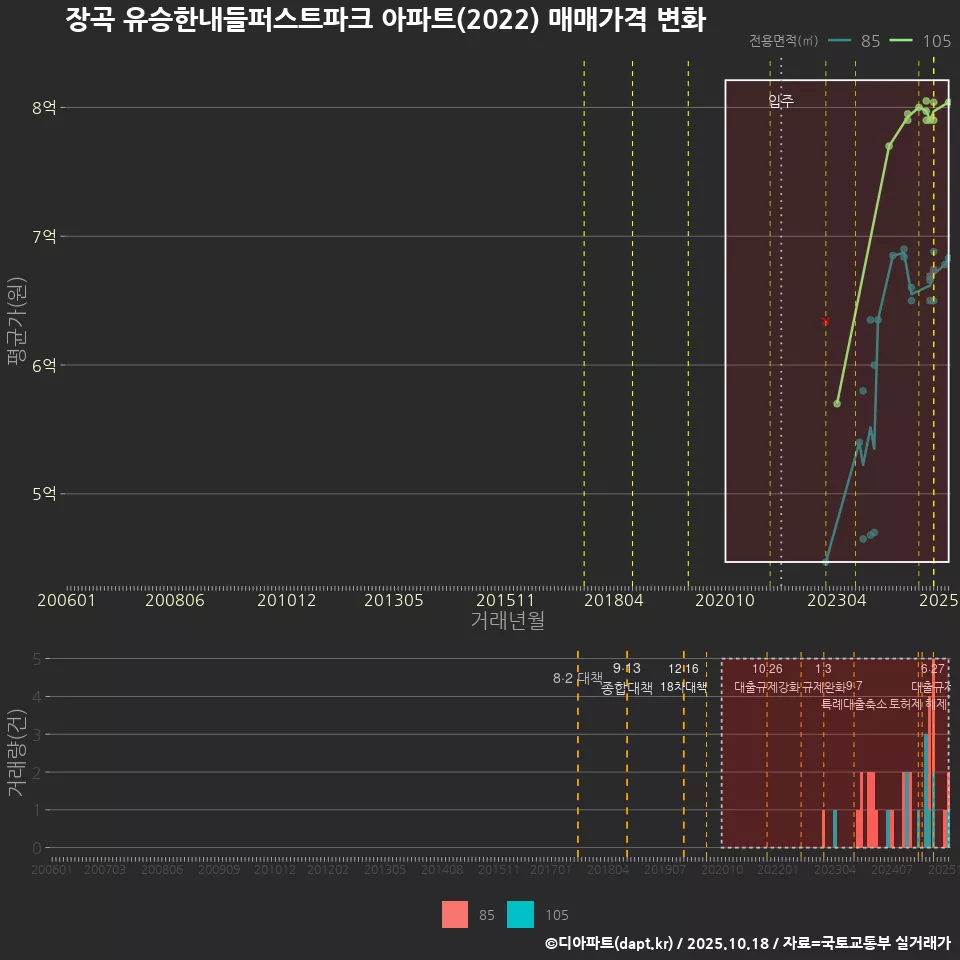Image resolution: width=960 pixels, height=960 pixels.
Task: Select the 85㎡ legend line icon
Action: pos(841,42)
